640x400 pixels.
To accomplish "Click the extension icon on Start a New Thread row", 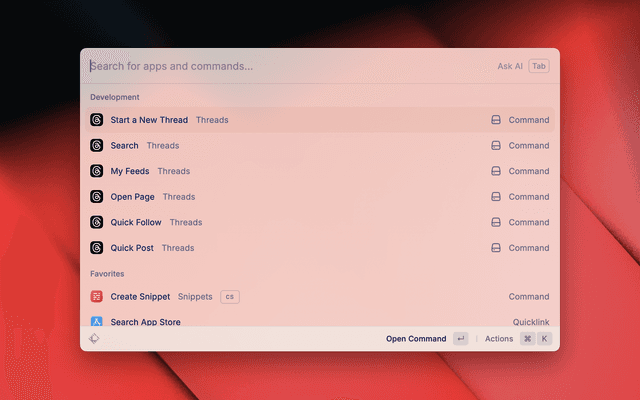I will click(x=495, y=120).
